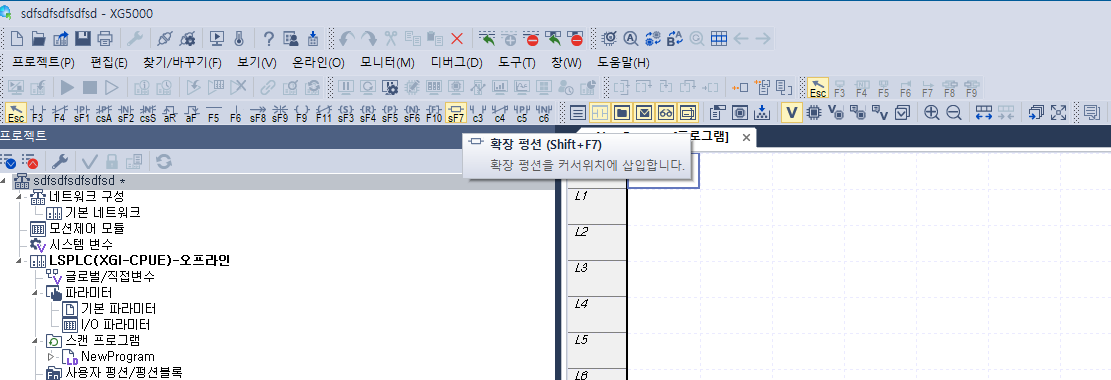1111x380 pixels.
Task: Print with the printer toolbar icon
Action: click(x=105, y=38)
